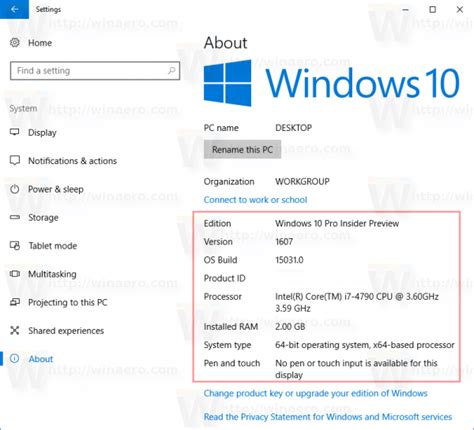Go to Notifications & actions

tap(72, 161)
